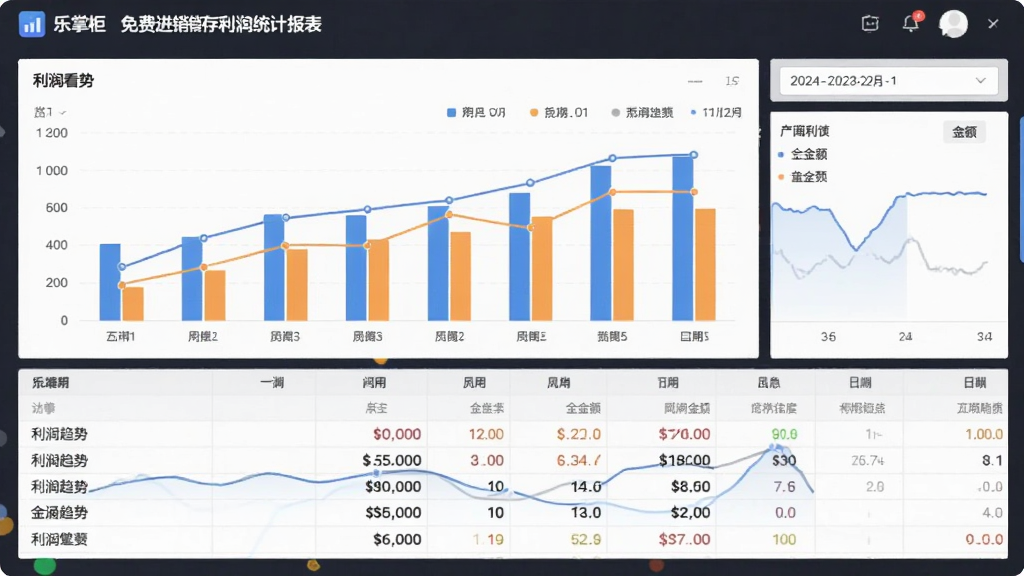The width and height of the screenshot is (1024, 576).
Task: Click the $55.000 cell
Action: coord(391,460)
